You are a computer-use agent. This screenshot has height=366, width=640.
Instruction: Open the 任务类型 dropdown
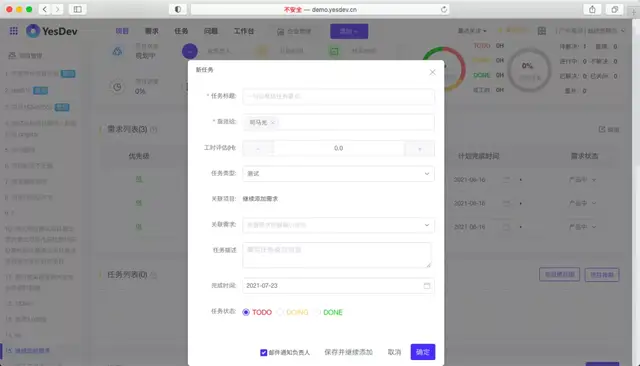[x=338, y=174]
